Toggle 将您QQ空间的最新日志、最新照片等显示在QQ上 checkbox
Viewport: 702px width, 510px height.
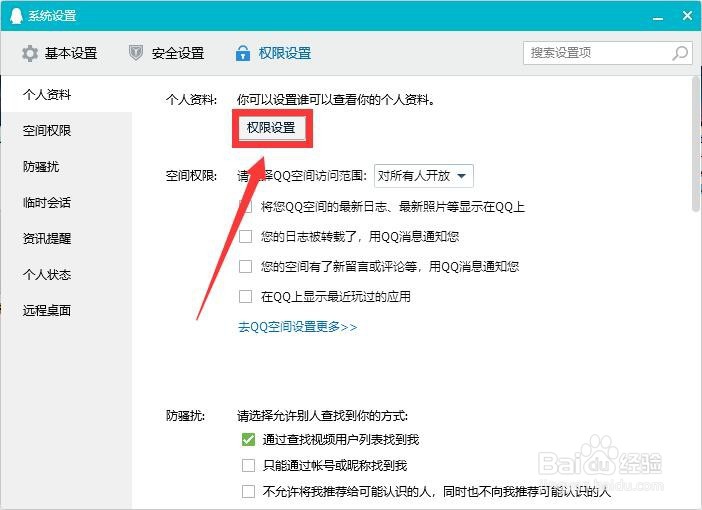(x=245, y=206)
